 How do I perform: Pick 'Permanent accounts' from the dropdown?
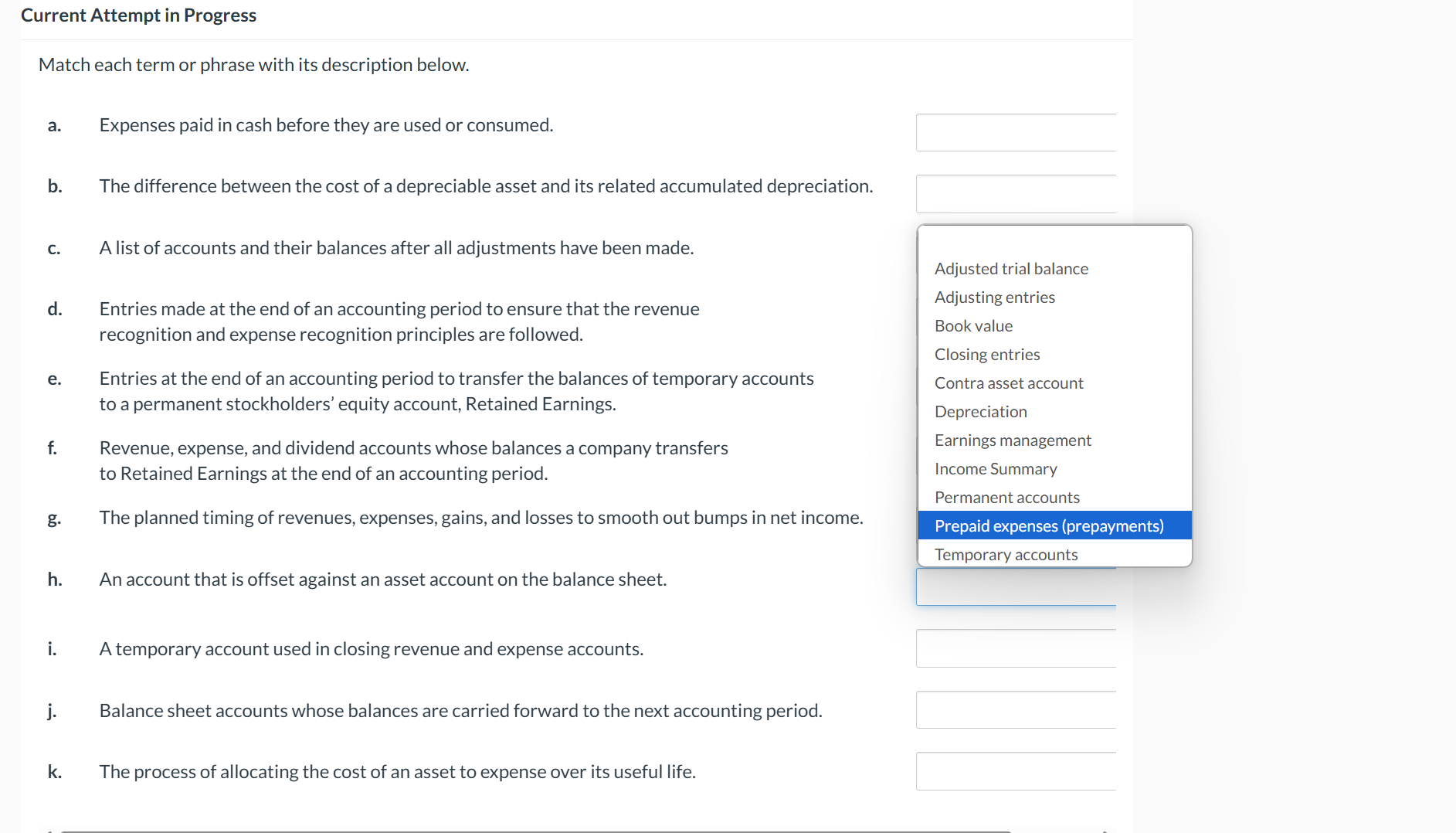coord(1006,498)
